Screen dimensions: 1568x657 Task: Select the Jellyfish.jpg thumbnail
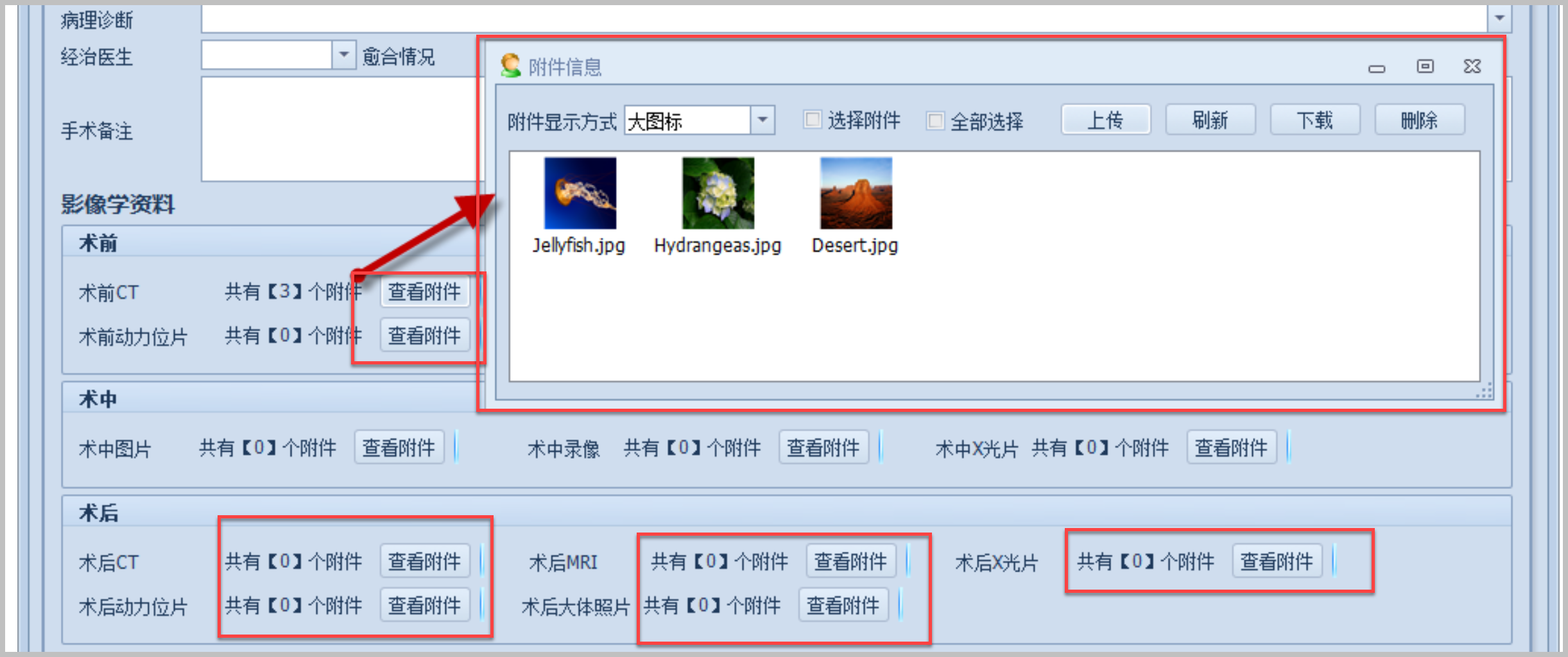point(580,192)
